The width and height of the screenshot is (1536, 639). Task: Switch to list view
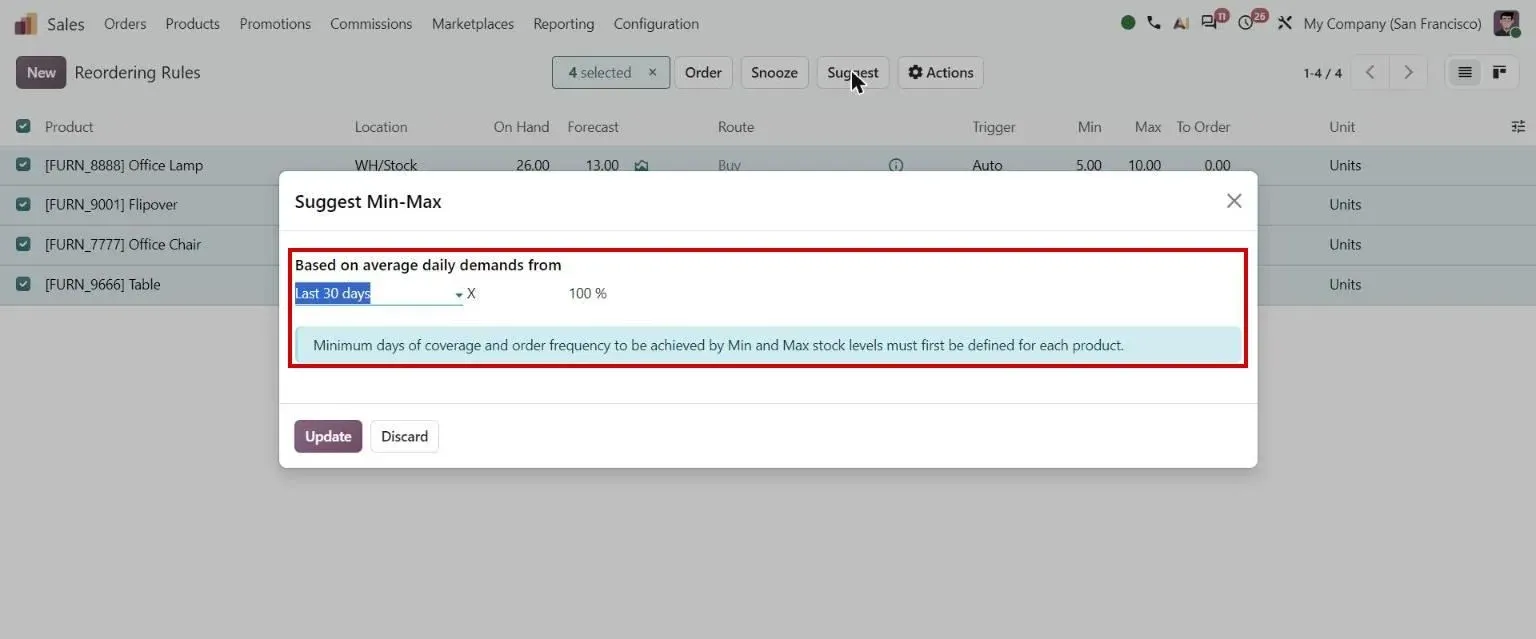(x=1465, y=72)
